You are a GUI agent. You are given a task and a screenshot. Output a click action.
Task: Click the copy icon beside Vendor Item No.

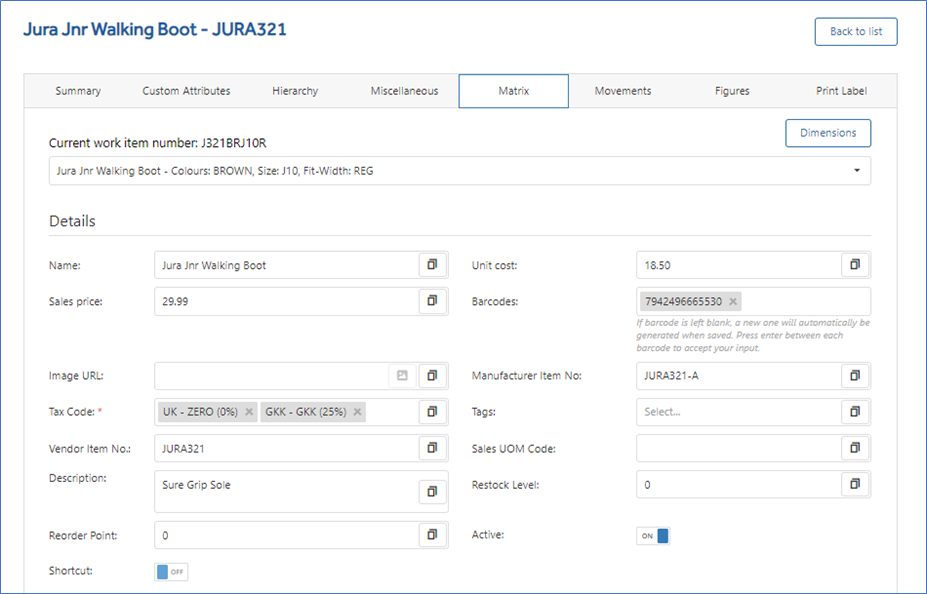(x=432, y=448)
